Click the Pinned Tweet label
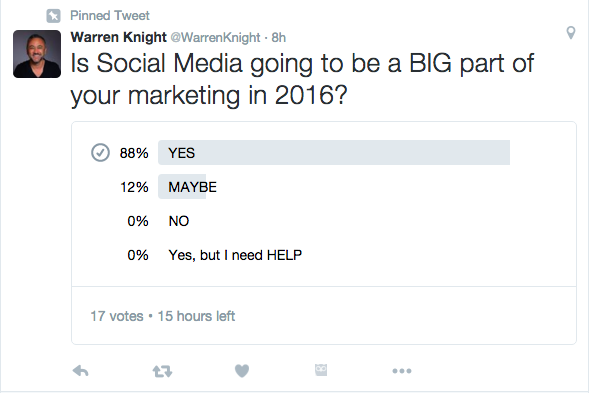This screenshot has height=393, width=589. pos(110,16)
